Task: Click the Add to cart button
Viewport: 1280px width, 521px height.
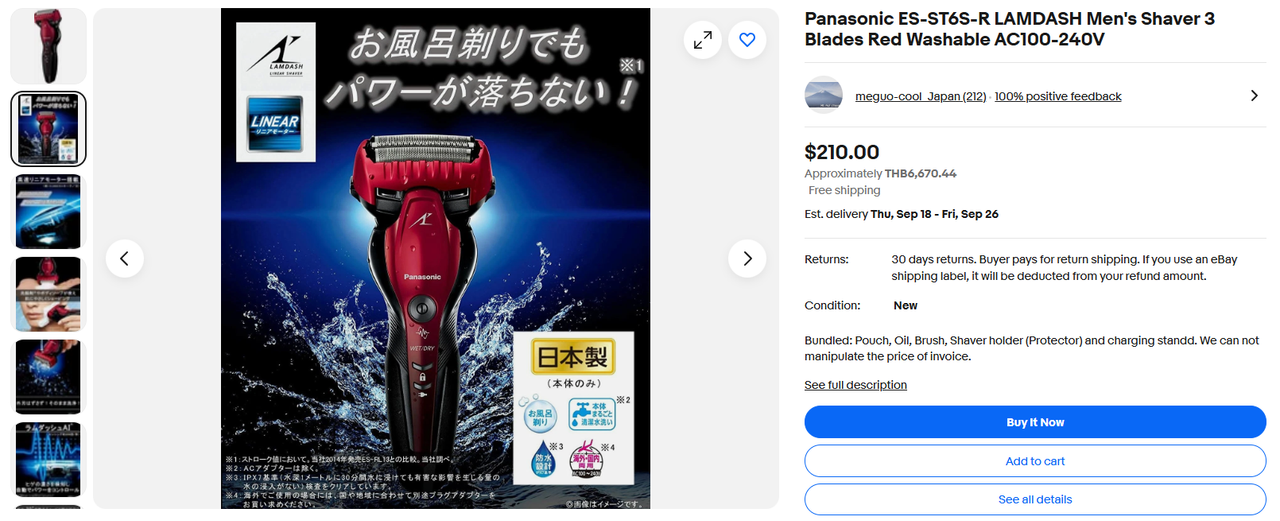Action: click(x=1035, y=461)
